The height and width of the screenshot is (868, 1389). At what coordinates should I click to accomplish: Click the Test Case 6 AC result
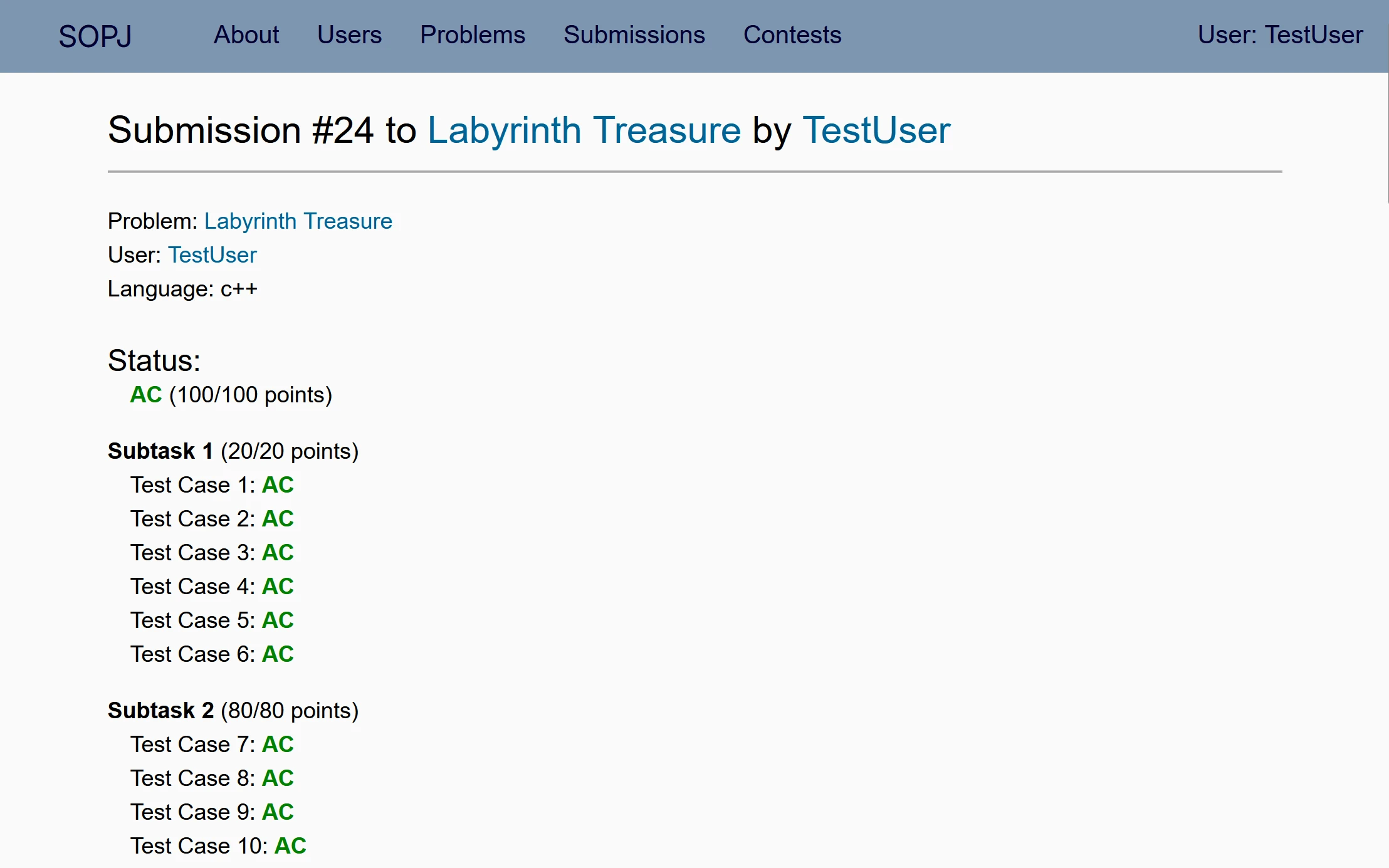[x=278, y=654]
